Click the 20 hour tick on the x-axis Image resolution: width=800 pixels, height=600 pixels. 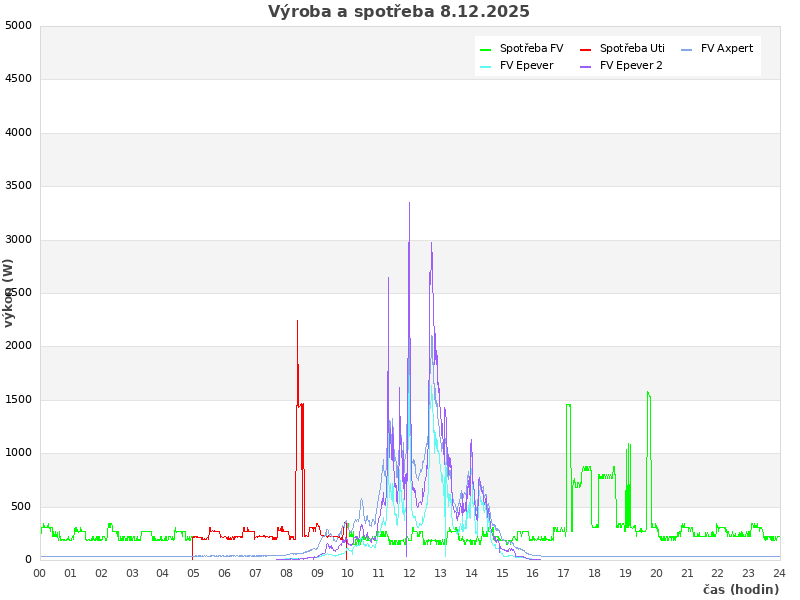coord(656,573)
